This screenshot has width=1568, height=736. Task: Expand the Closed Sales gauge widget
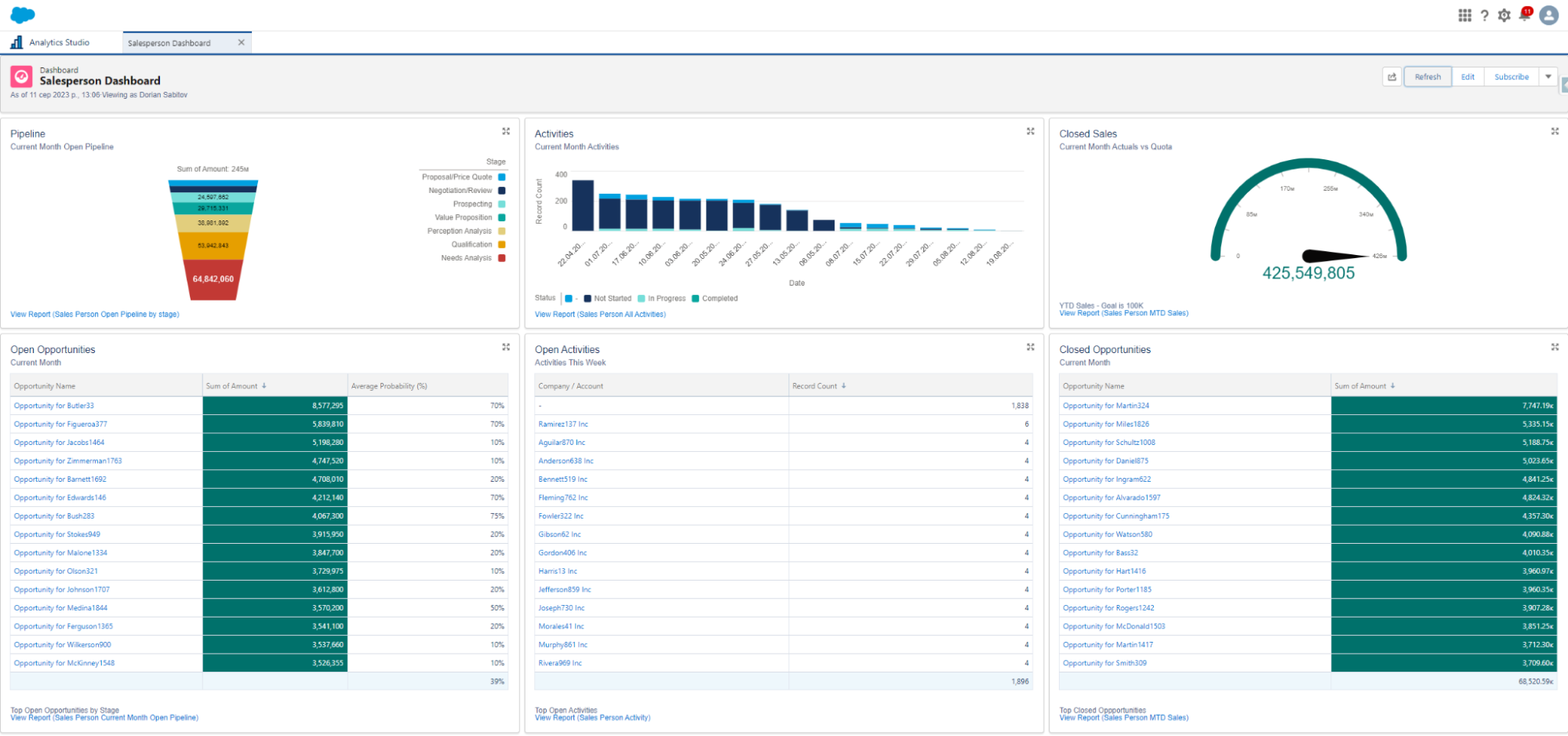[x=1555, y=131]
